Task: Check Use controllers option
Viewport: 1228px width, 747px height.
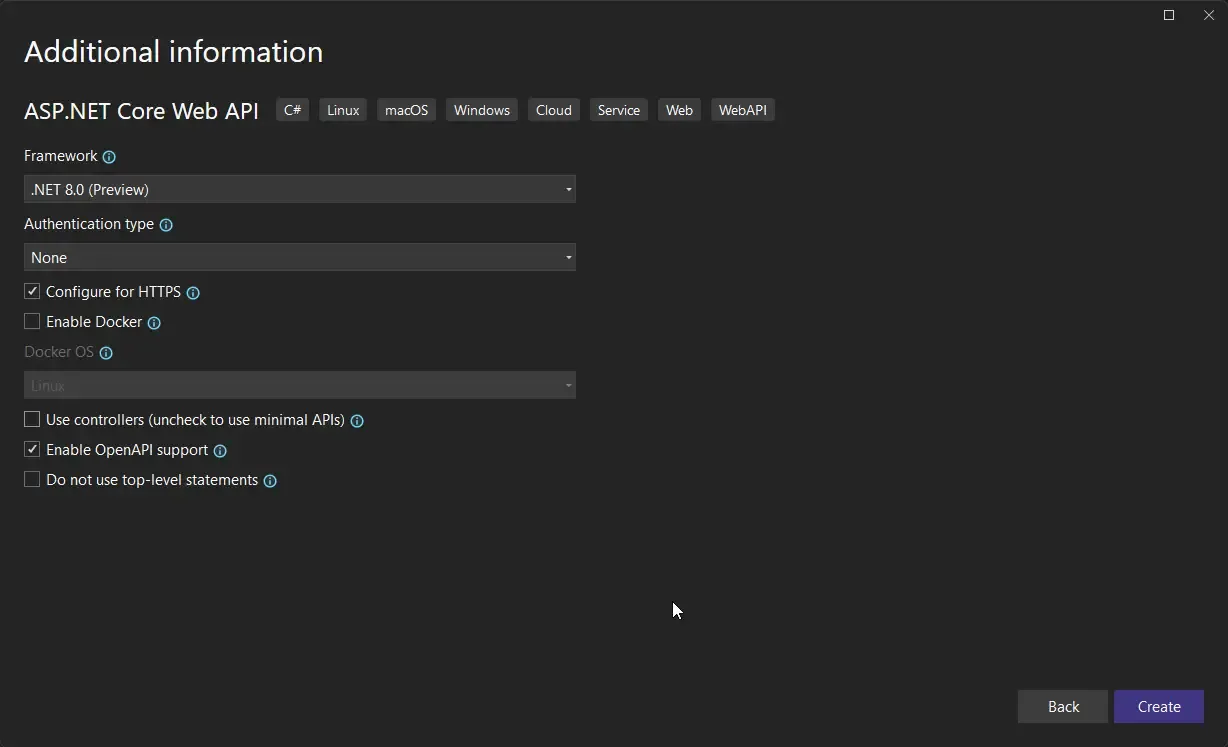Action: click(31, 419)
